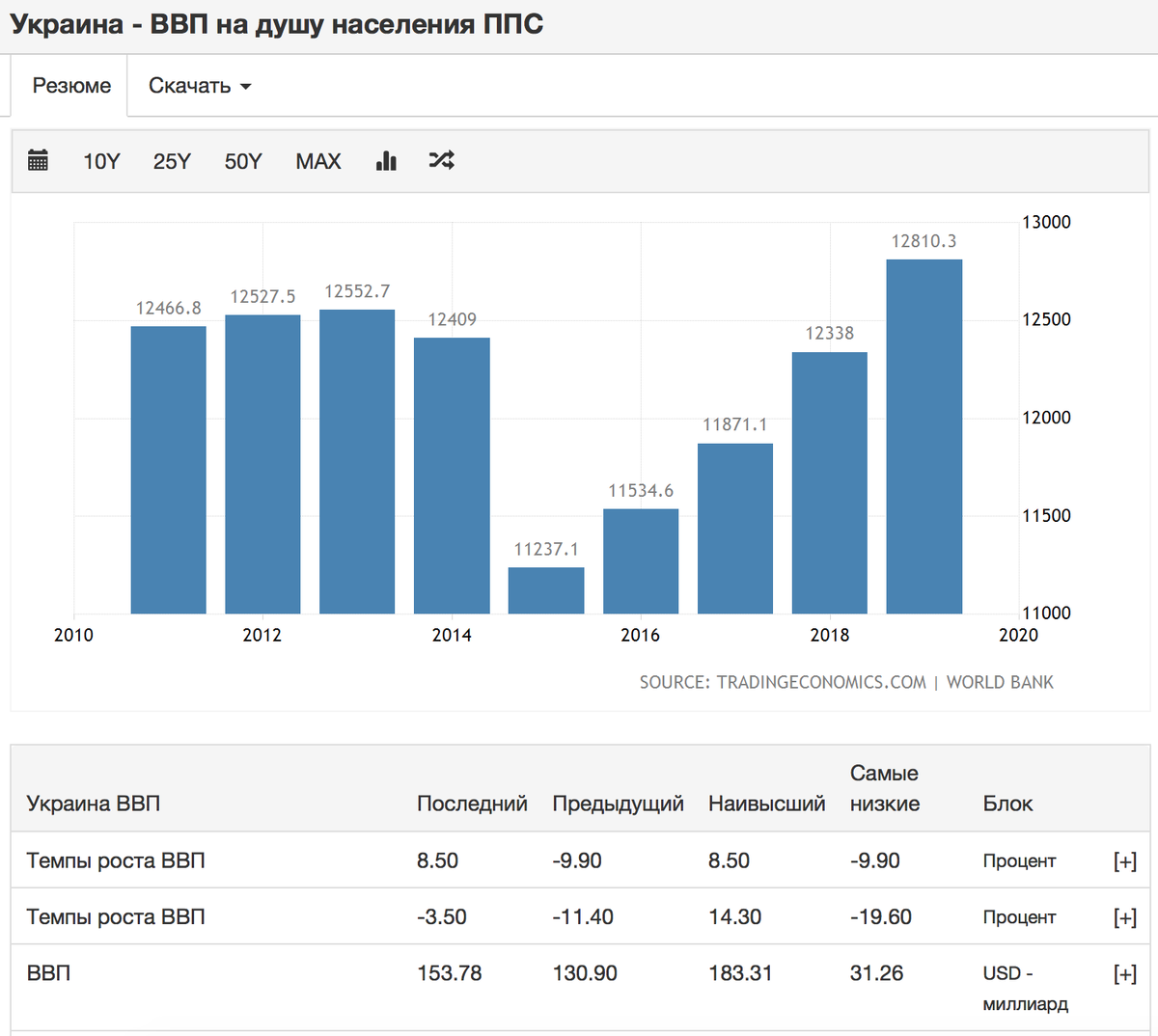Click the shuffle compare icon
This screenshot has width=1158, height=1036.
pos(441,160)
